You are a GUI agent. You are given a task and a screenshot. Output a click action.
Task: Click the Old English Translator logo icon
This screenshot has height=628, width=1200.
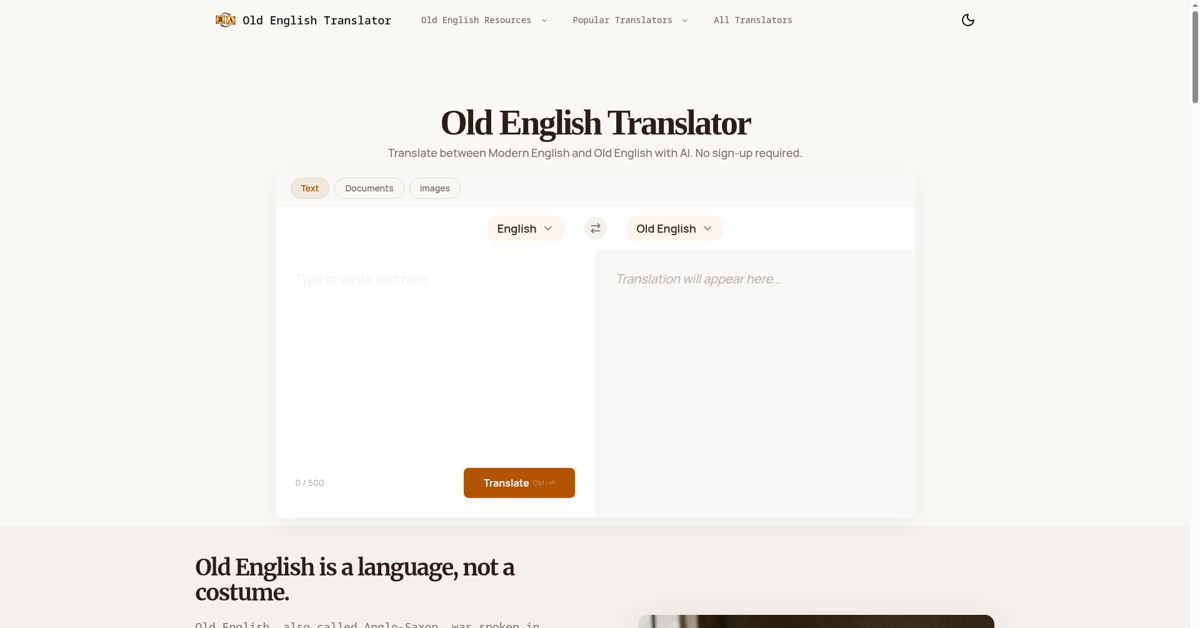[225, 20]
